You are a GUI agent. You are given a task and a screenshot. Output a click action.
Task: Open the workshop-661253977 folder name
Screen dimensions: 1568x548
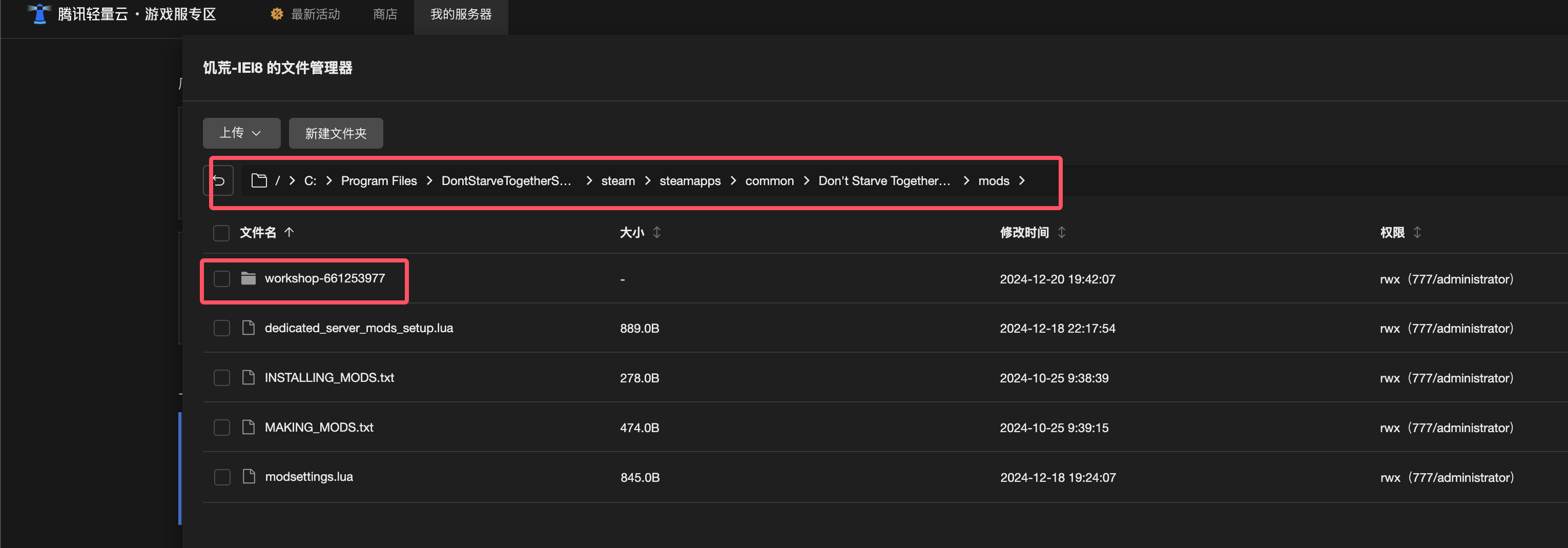click(324, 278)
